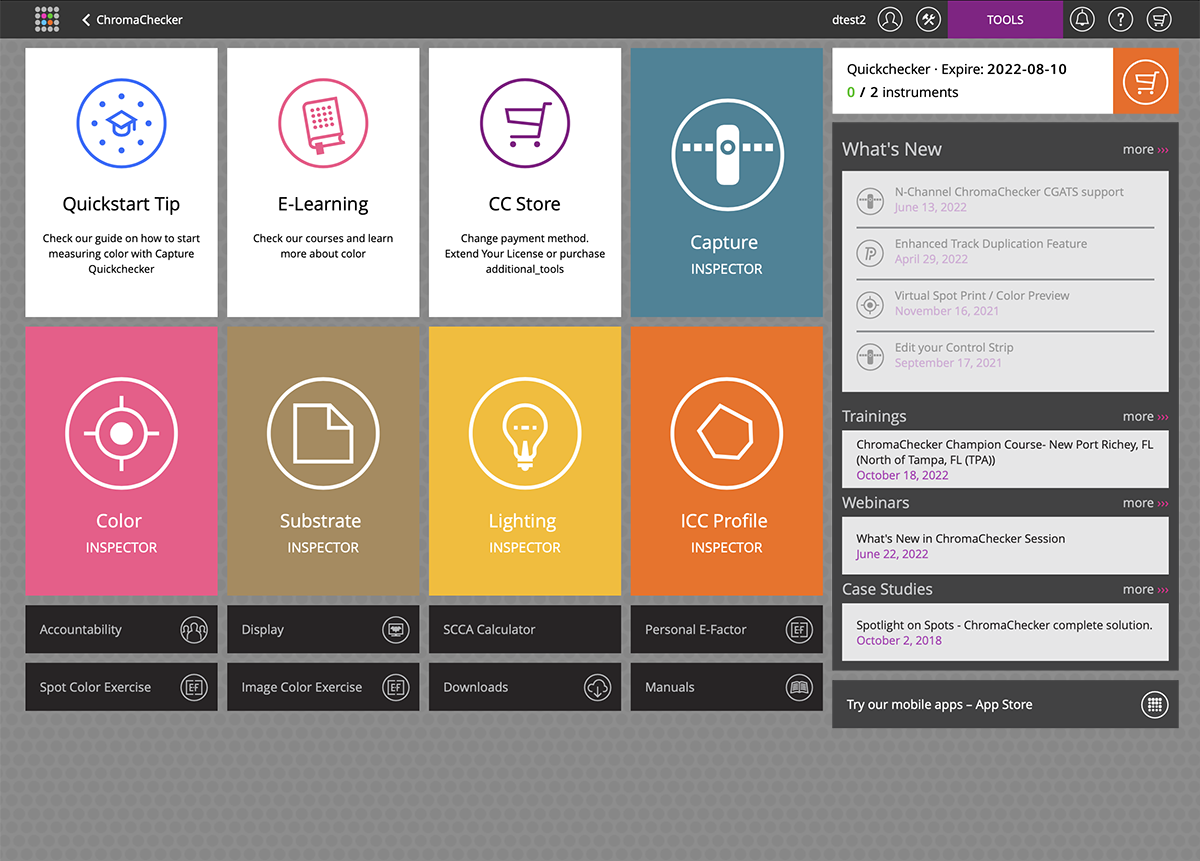Screen dimensions: 1200x861
Task: Open the help question mark icon
Action: pos(1120,19)
